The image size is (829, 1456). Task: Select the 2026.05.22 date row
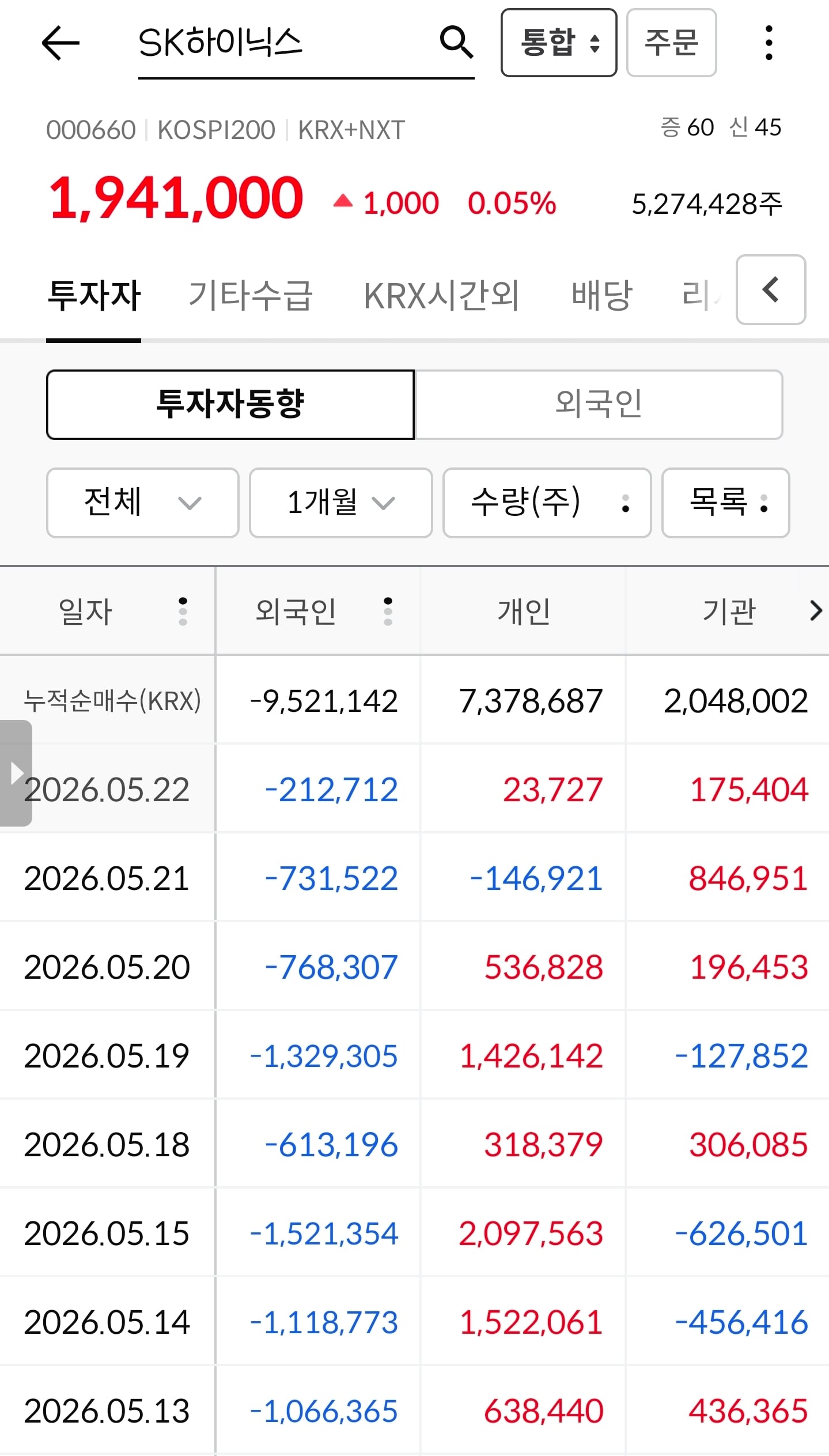107,790
